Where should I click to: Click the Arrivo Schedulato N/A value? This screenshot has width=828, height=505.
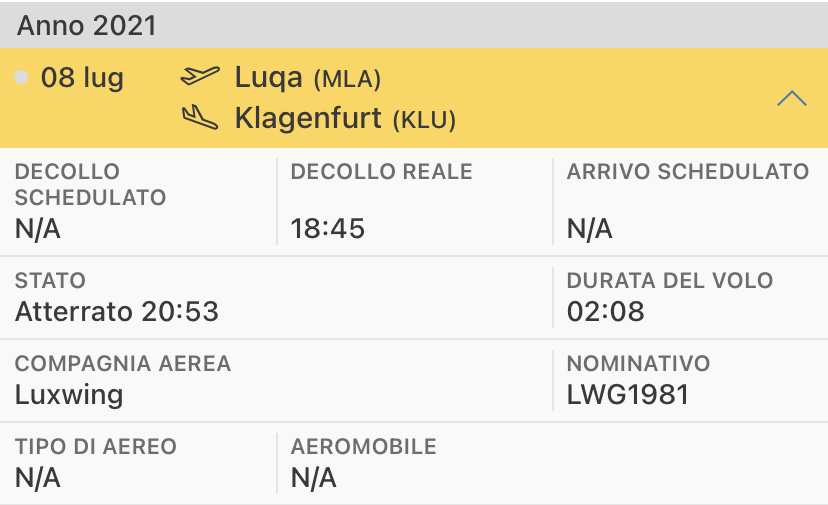pos(590,229)
